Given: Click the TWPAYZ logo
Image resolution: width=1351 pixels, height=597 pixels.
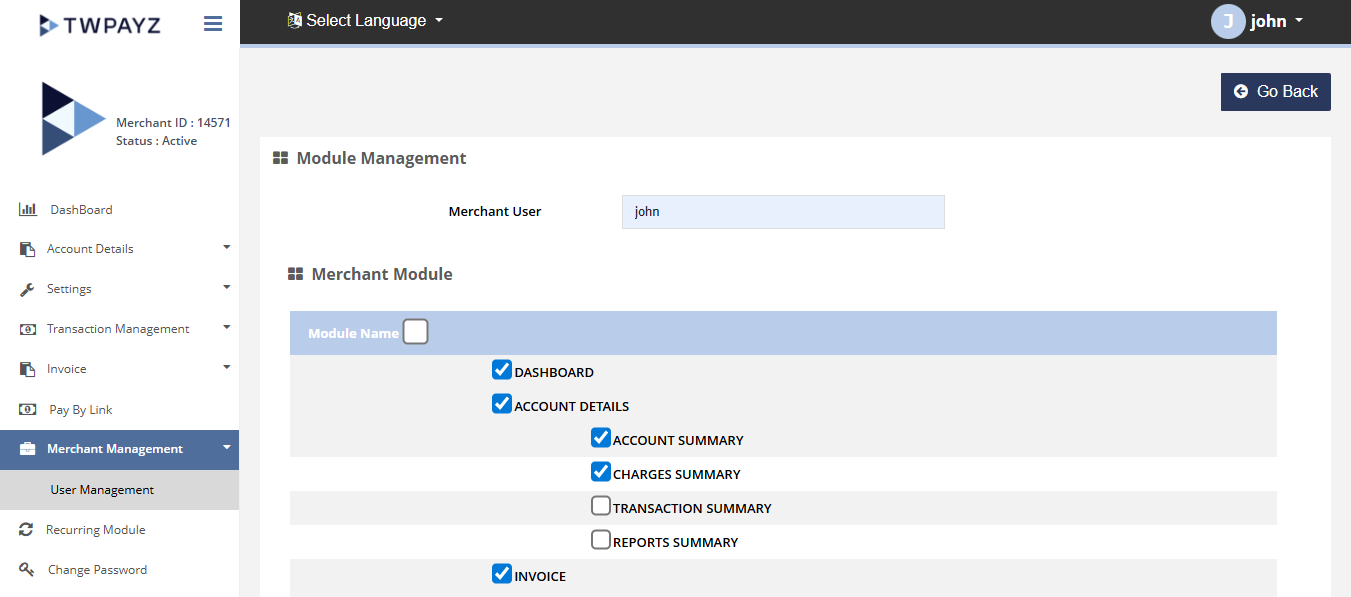Looking at the screenshot, I should (99, 25).
